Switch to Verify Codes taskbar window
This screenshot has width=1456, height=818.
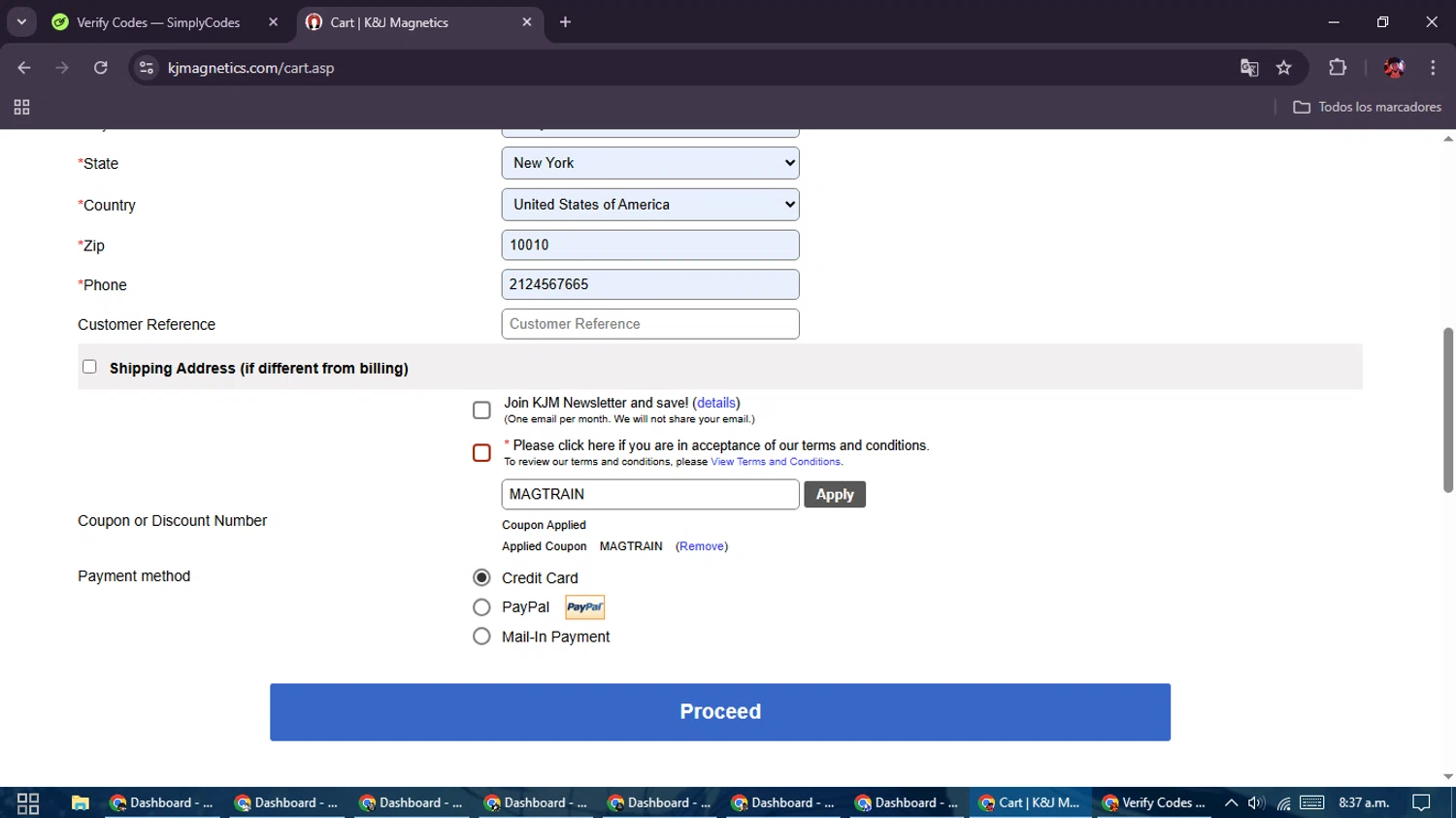click(x=1155, y=802)
